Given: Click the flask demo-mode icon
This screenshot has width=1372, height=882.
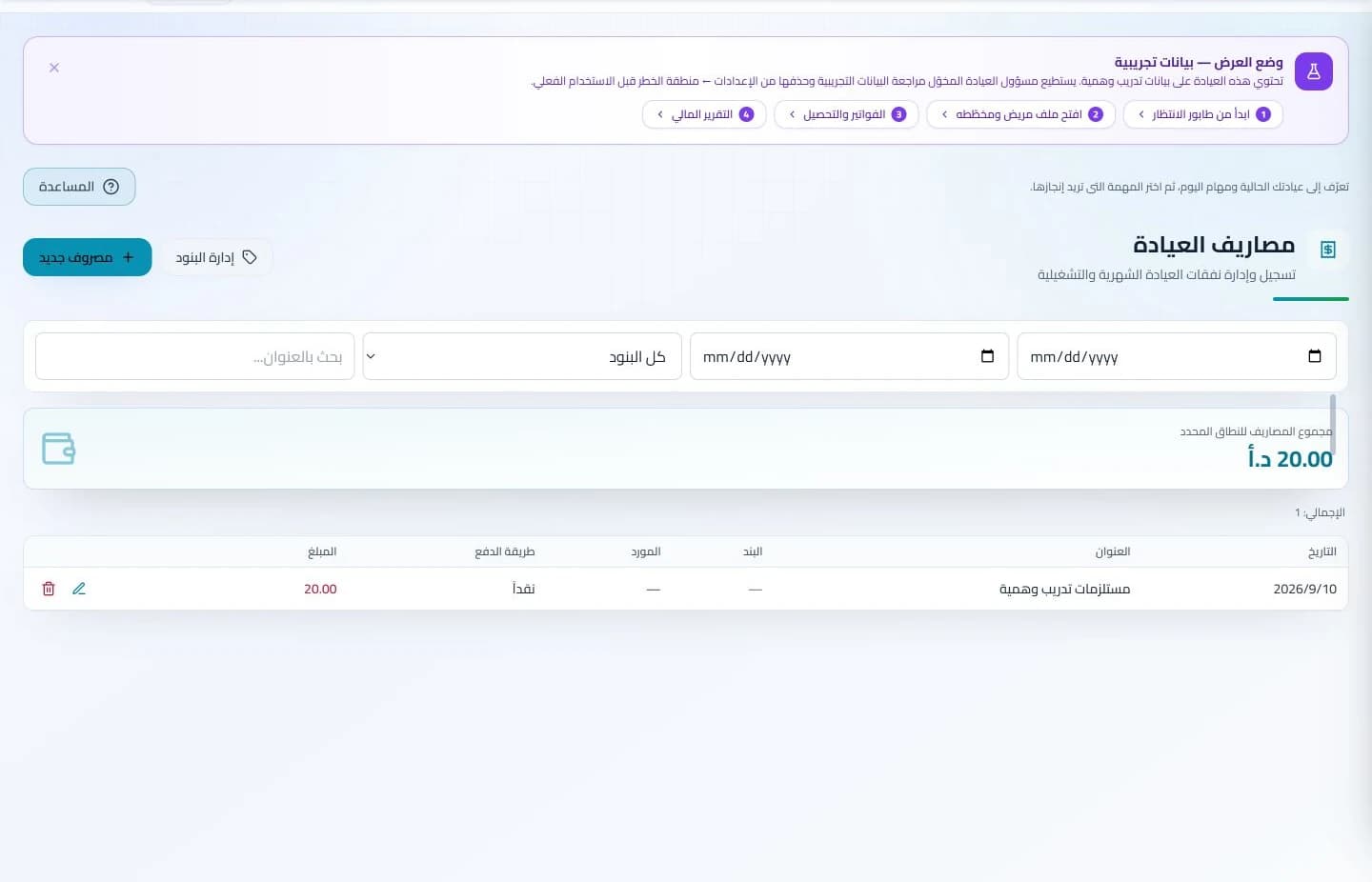Looking at the screenshot, I should pyautogui.click(x=1314, y=71).
